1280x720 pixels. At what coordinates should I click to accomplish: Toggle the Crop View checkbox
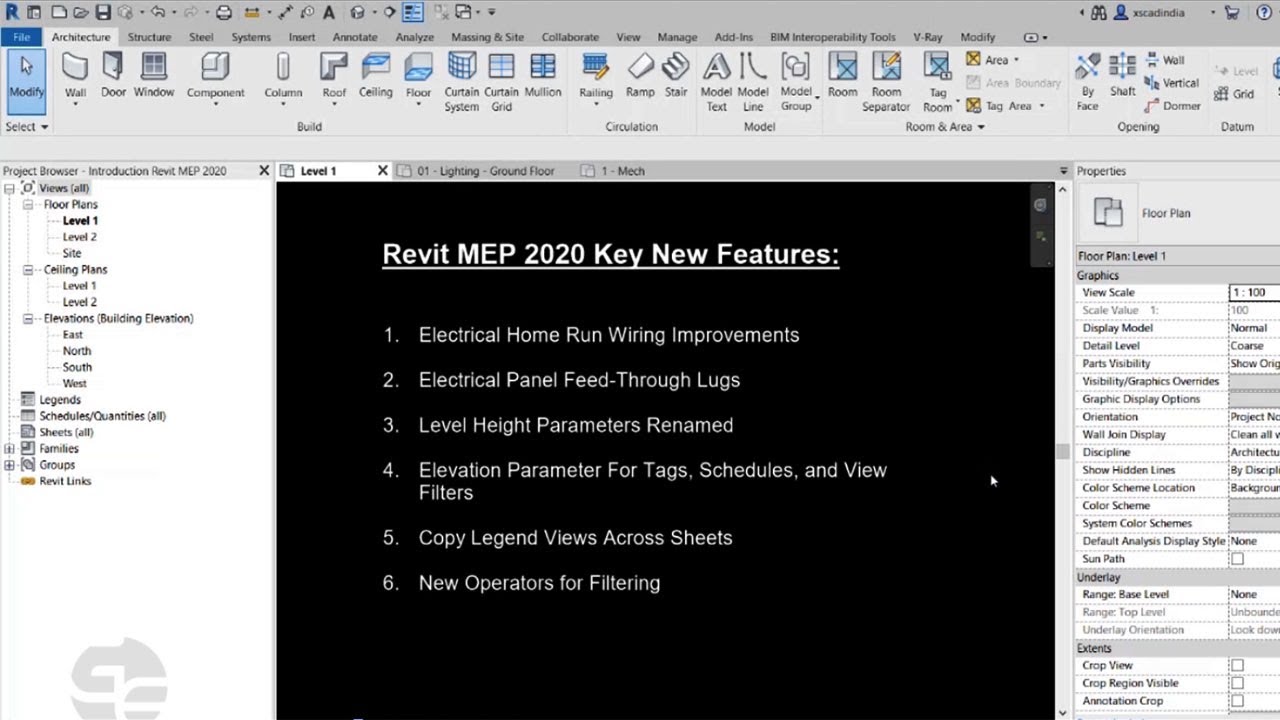click(1237, 666)
